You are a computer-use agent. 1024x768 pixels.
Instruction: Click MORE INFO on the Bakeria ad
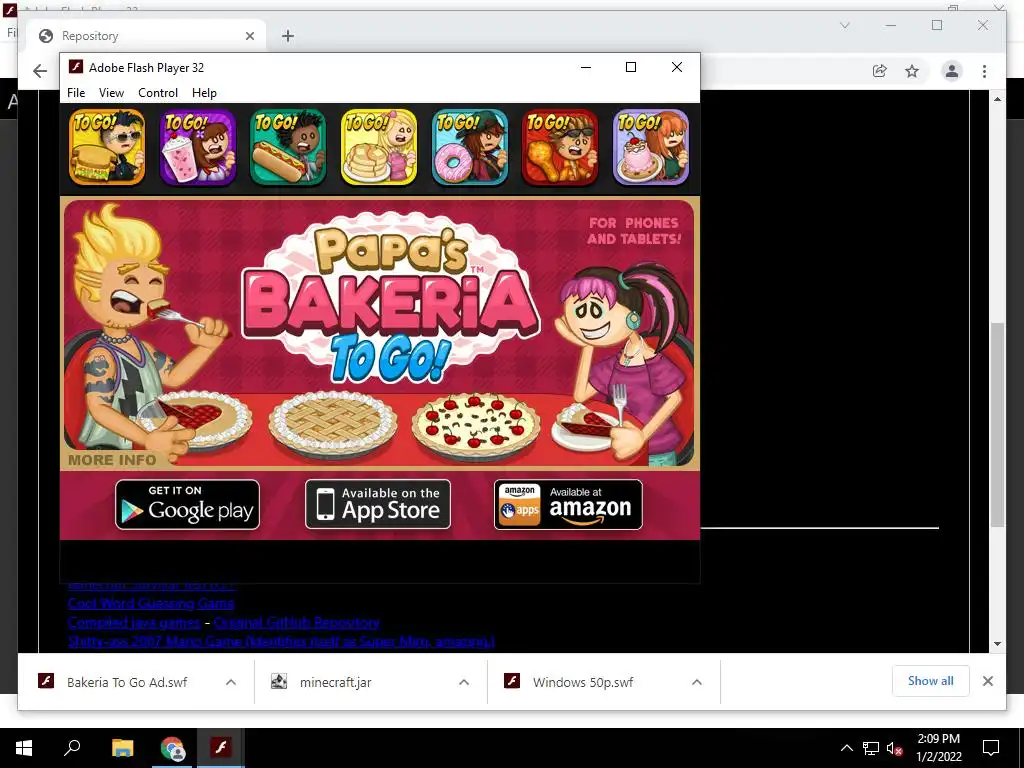112,460
